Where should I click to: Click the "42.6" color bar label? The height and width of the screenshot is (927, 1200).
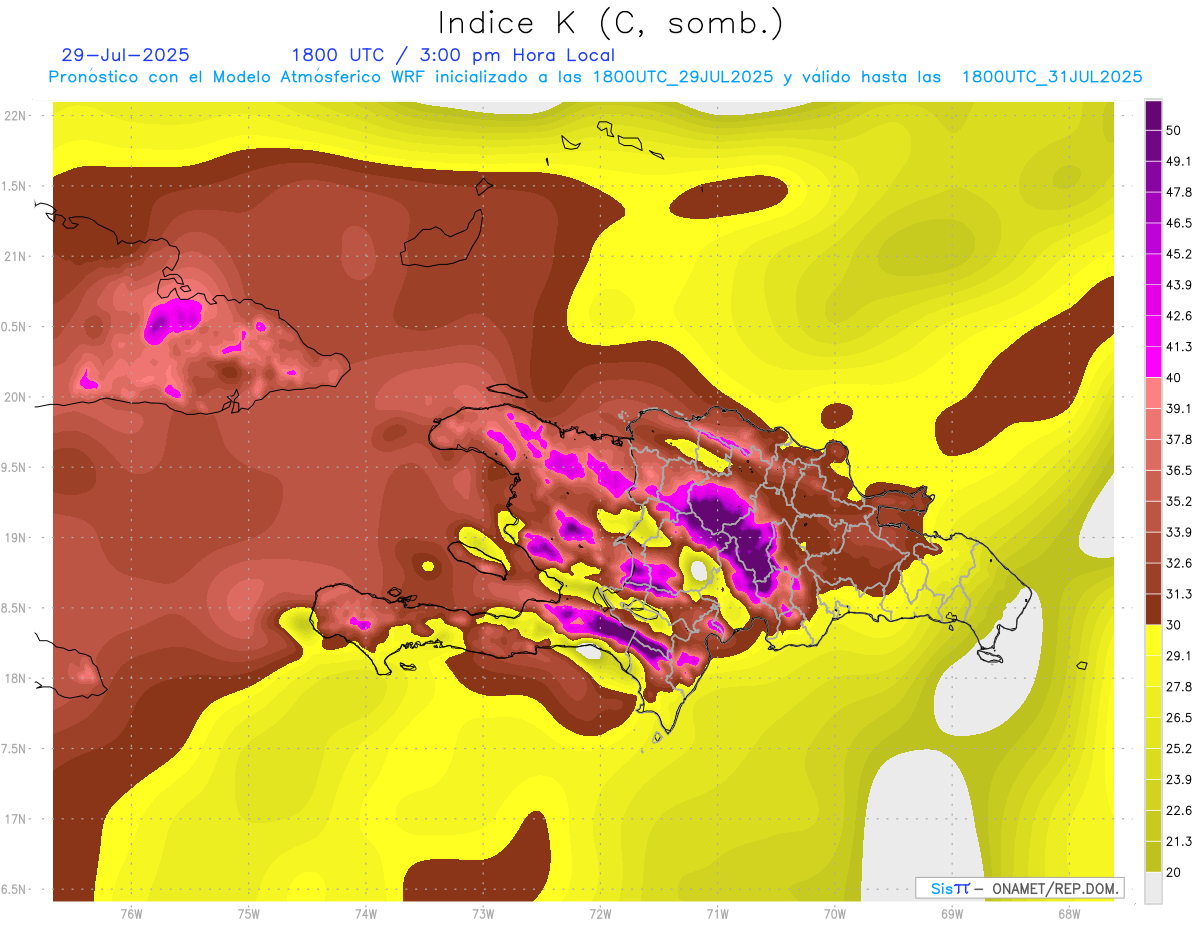tap(1181, 316)
